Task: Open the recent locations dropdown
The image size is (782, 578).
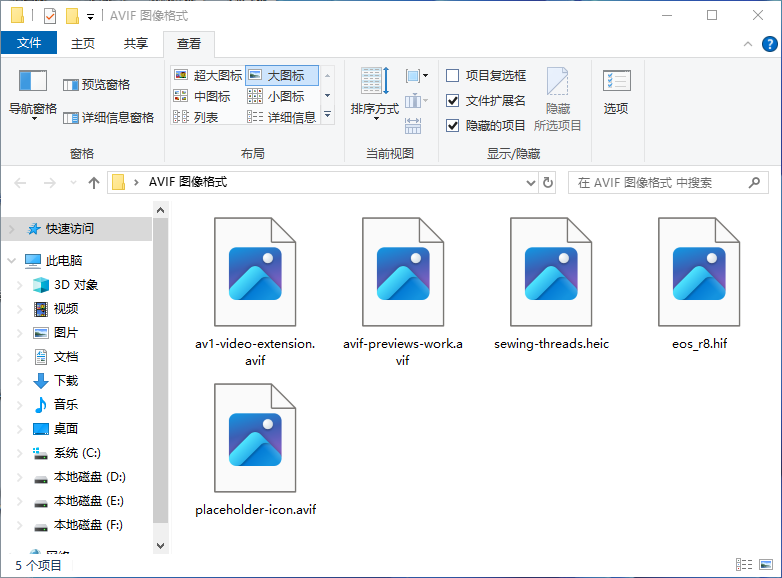Action: click(73, 183)
